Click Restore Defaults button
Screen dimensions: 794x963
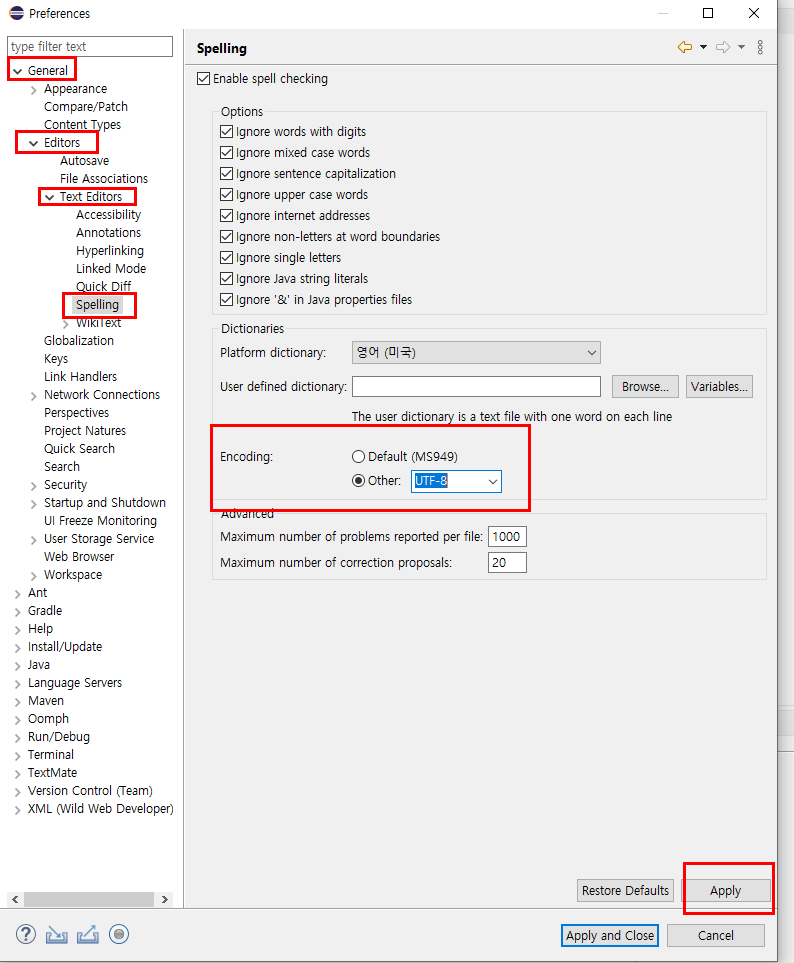point(625,891)
